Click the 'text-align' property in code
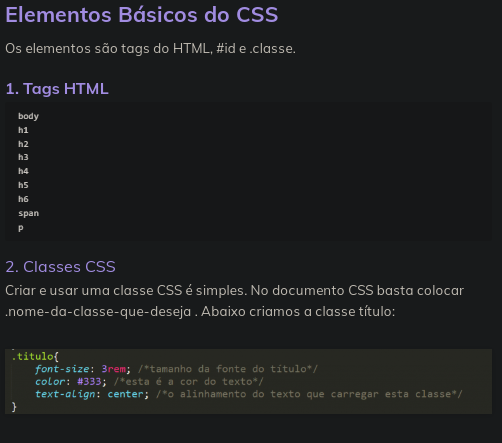The image size is (502, 443). [x=65, y=394]
